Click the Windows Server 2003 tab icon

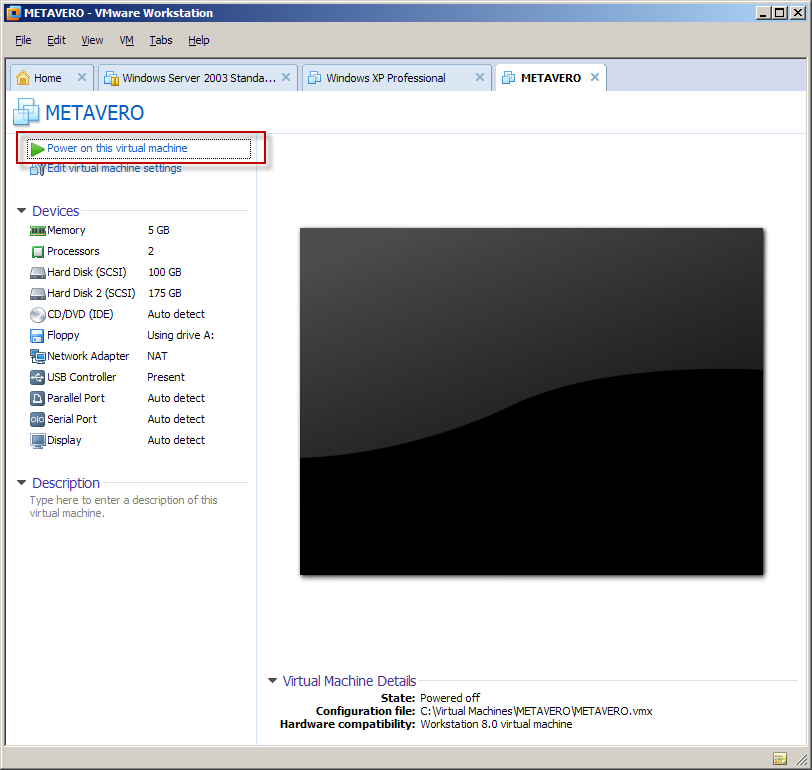pyautogui.click(x=111, y=78)
